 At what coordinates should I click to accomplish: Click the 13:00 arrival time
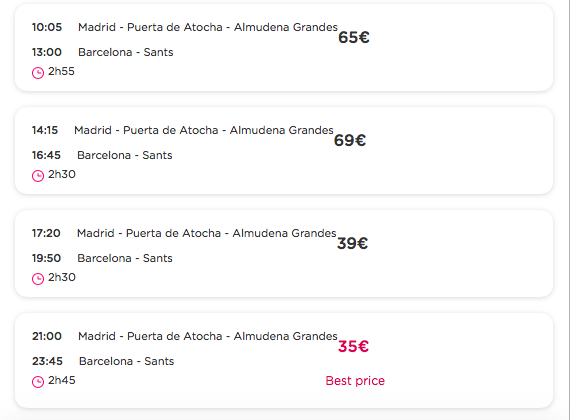click(x=47, y=52)
